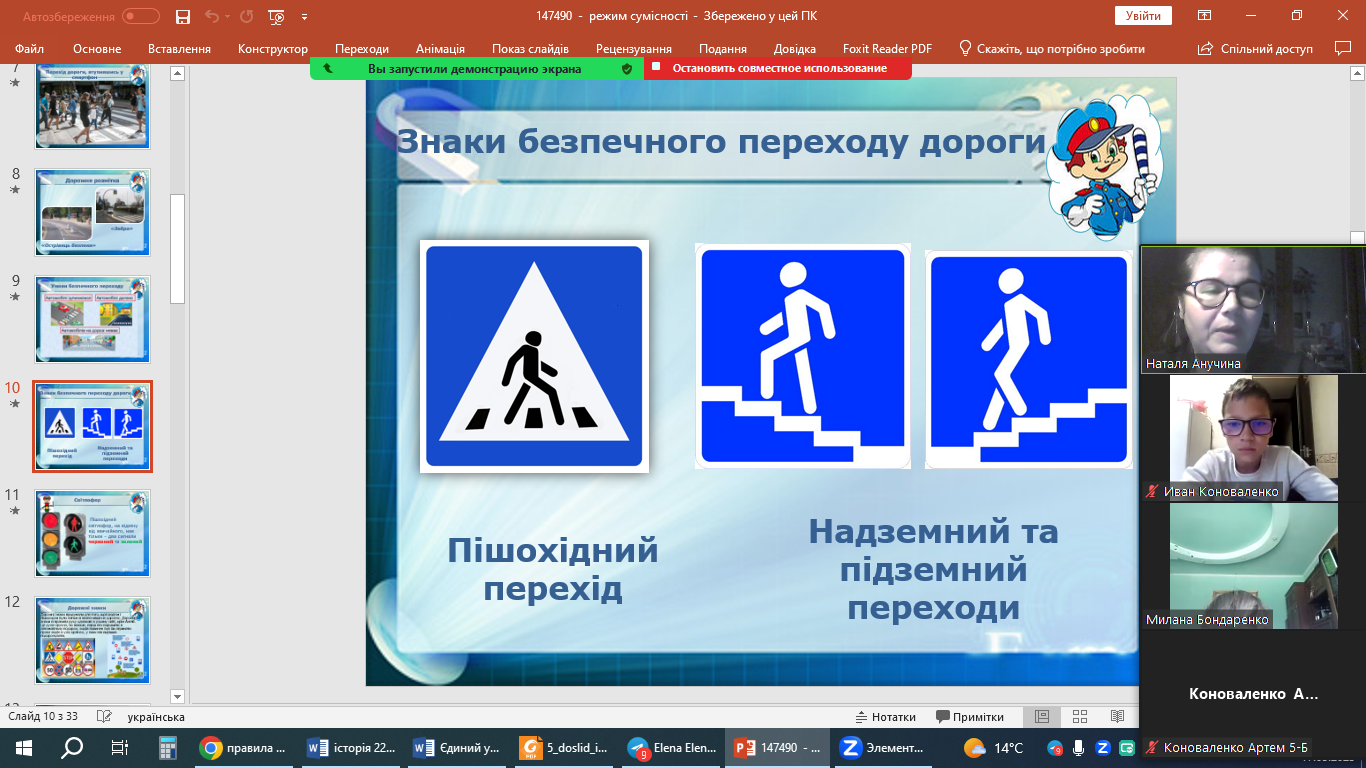This screenshot has width=1366, height=768.
Task: Click the 'Пішохідний перехід' caption text
Action: tap(552, 569)
